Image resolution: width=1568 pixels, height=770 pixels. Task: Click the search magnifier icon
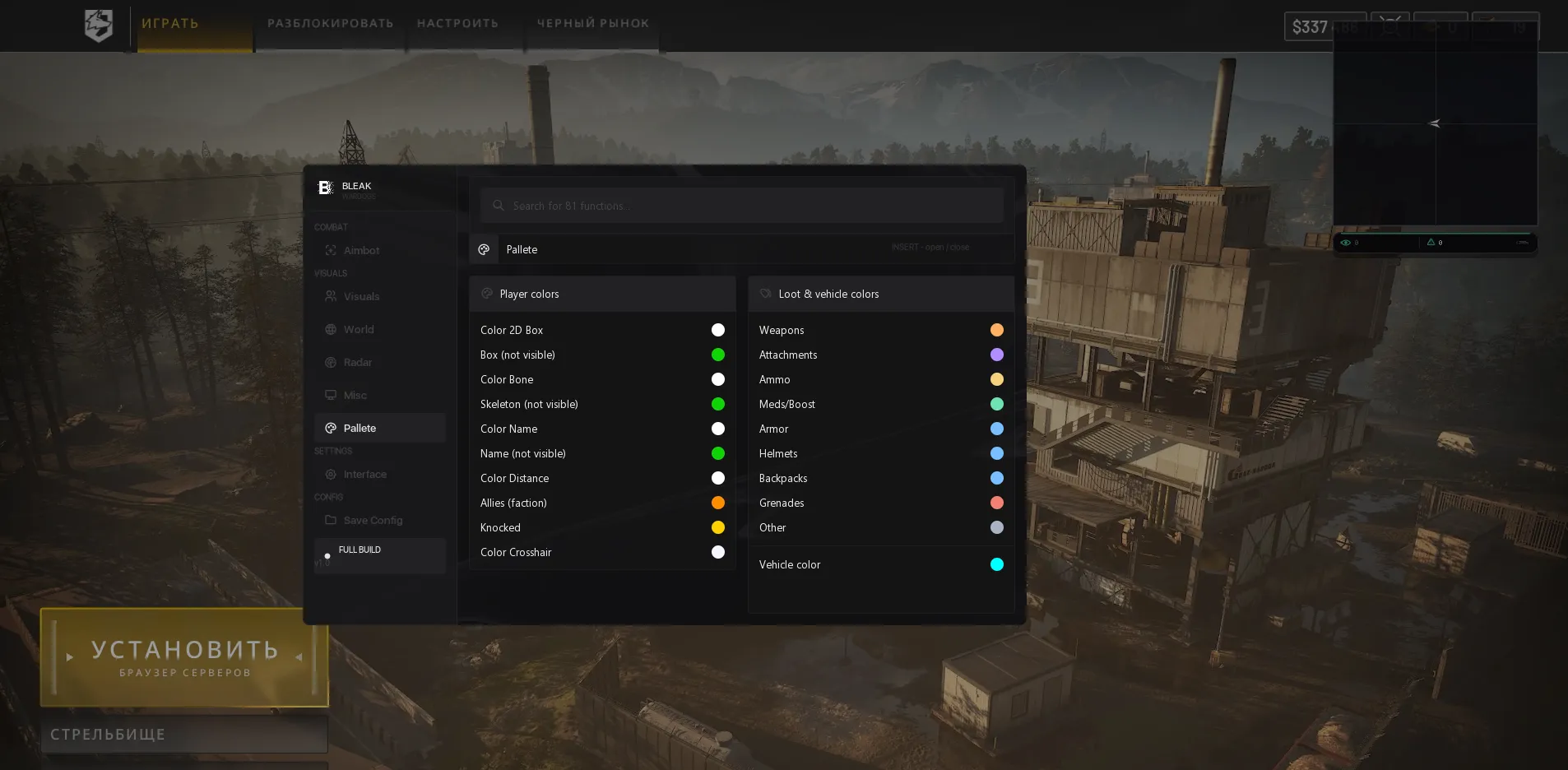[x=498, y=206]
